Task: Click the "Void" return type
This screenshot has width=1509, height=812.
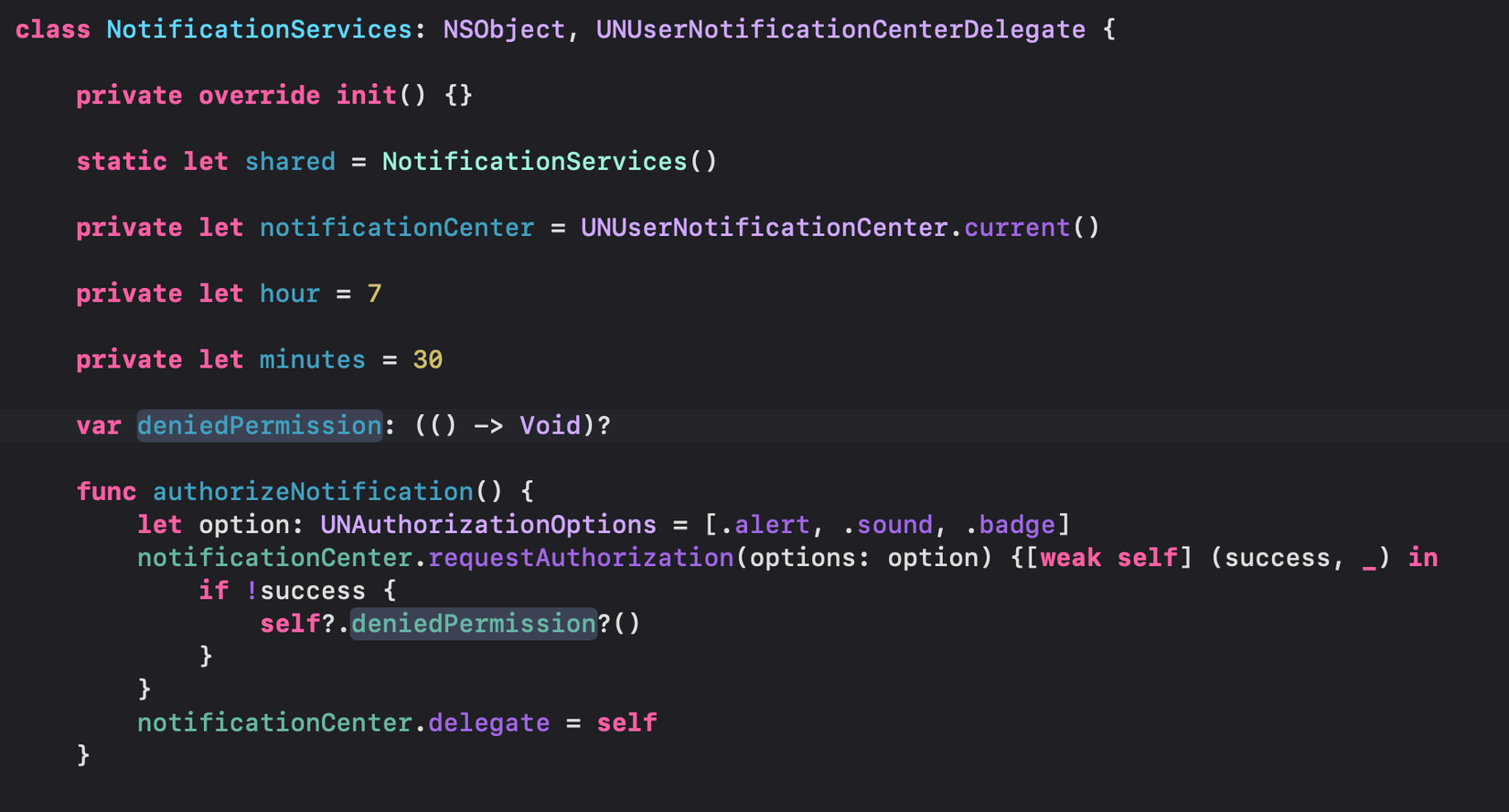Action: pos(550,426)
